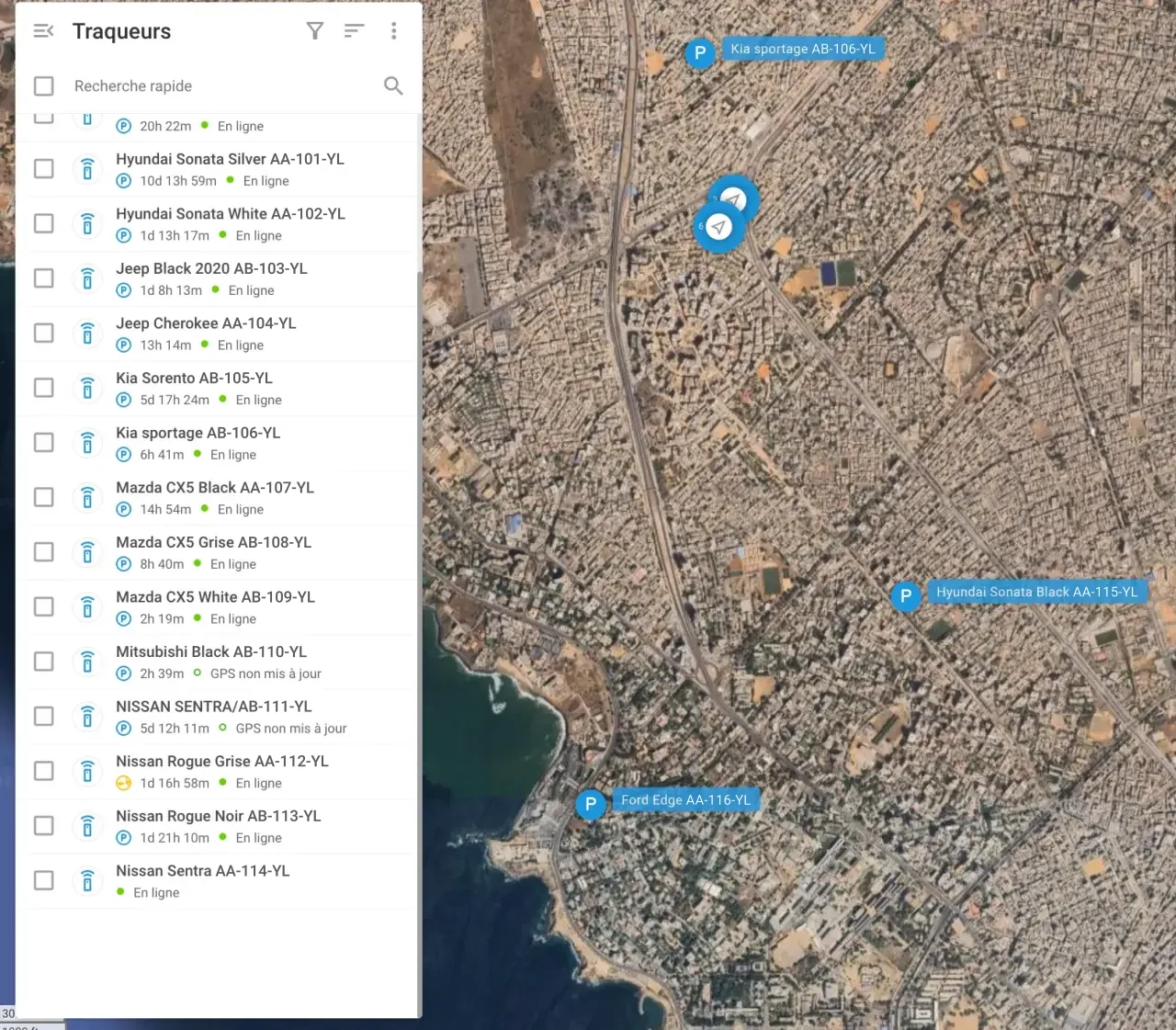Click tracker icon for Hyundai Sonata White AA-102-YL

click(87, 223)
